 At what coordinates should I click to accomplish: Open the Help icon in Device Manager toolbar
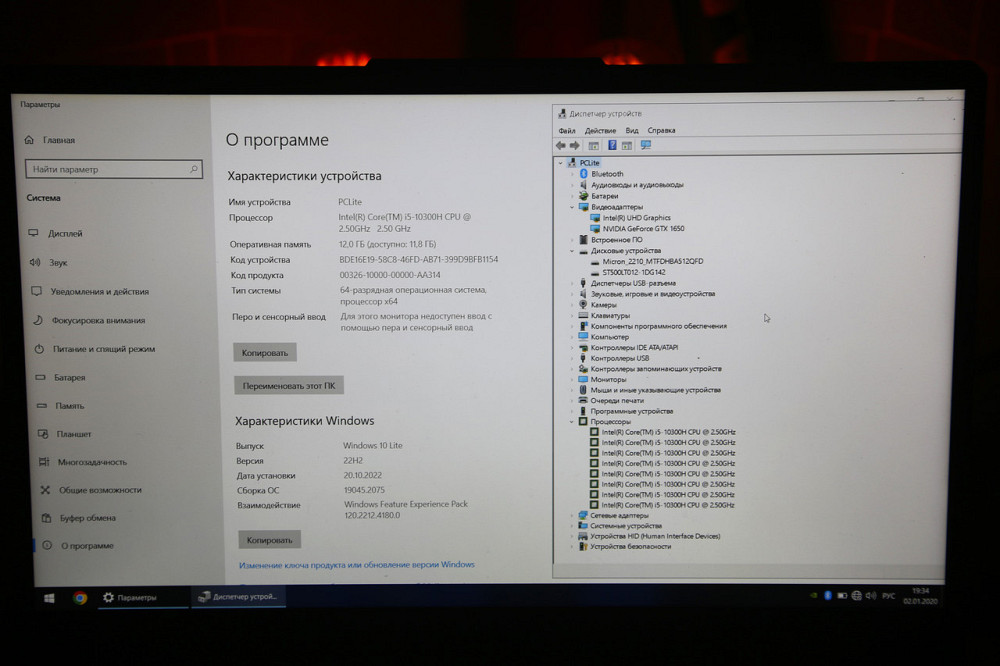click(613, 146)
